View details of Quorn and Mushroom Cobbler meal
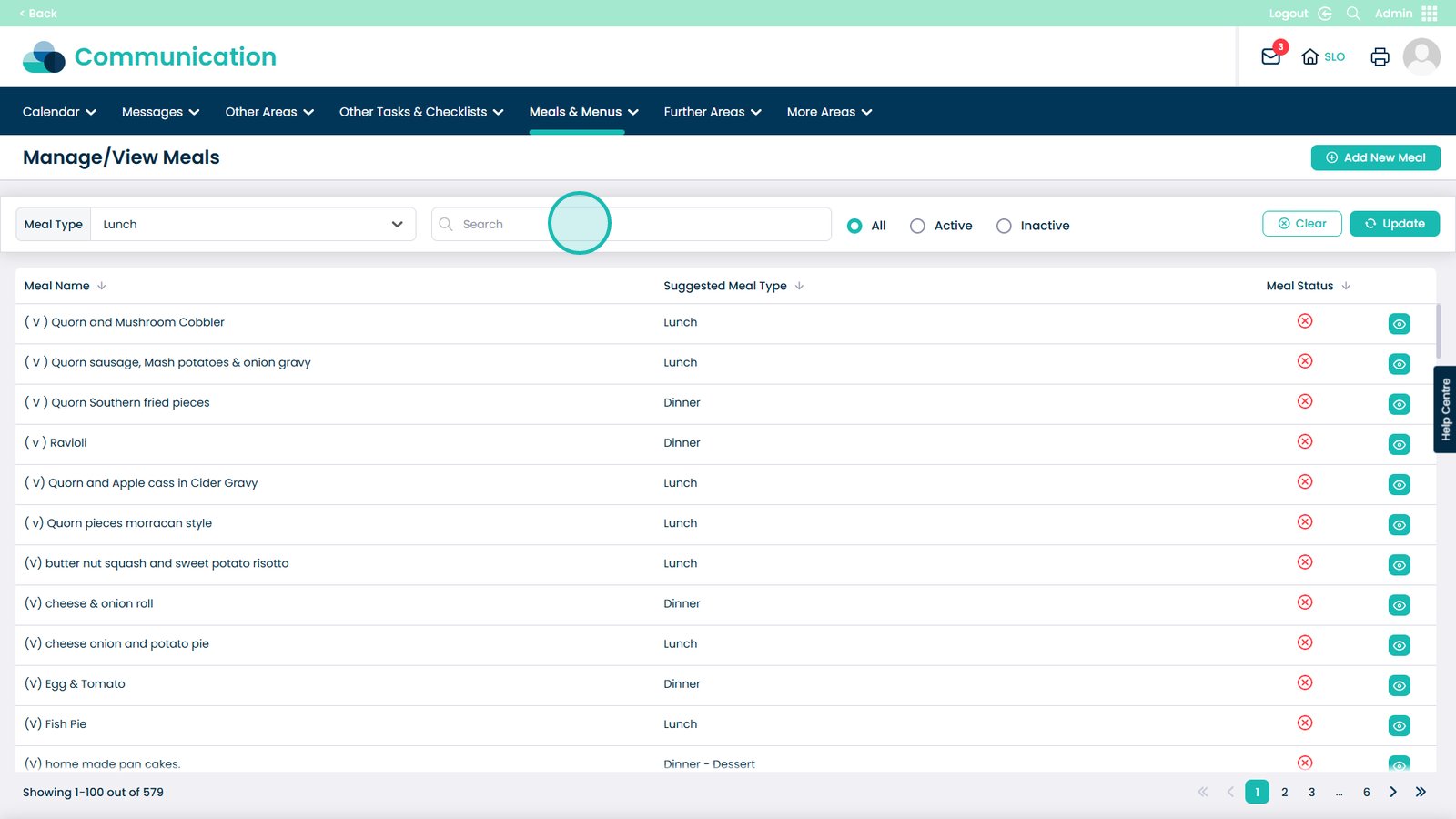 [1399, 324]
